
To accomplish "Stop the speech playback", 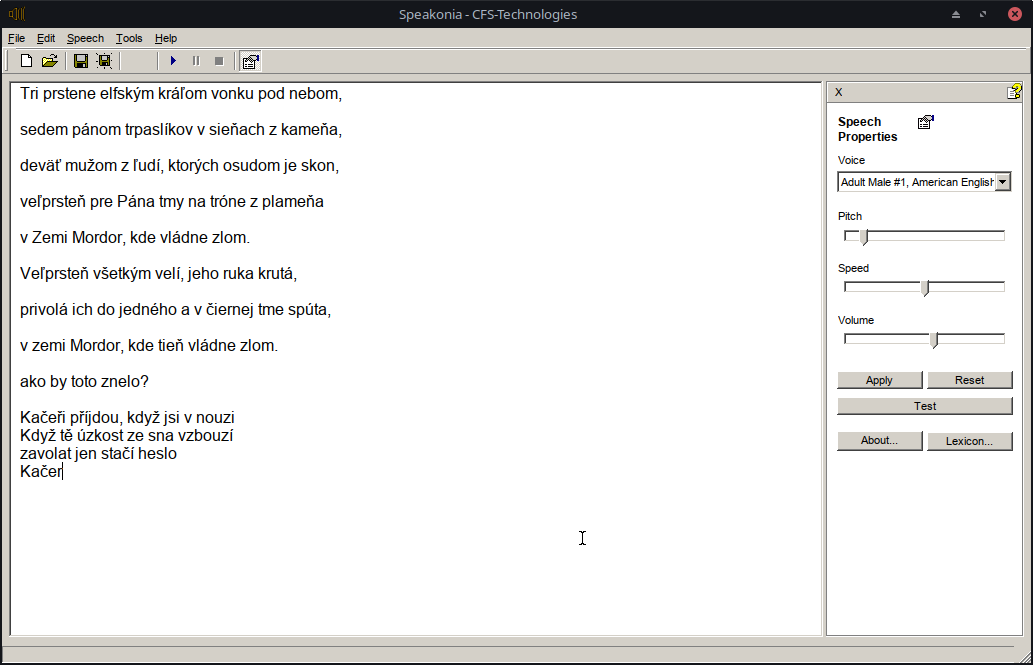I will (x=219, y=61).
